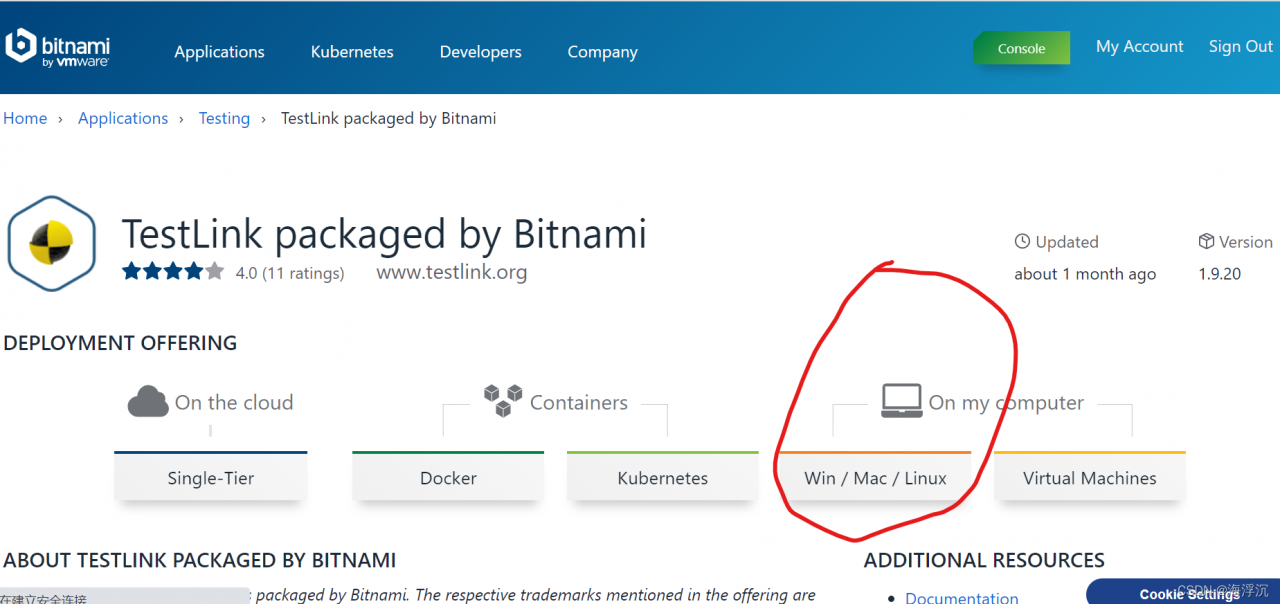This screenshot has height=604, width=1280.
Task: Click the 'On my computer' label
Action: 1006,403
